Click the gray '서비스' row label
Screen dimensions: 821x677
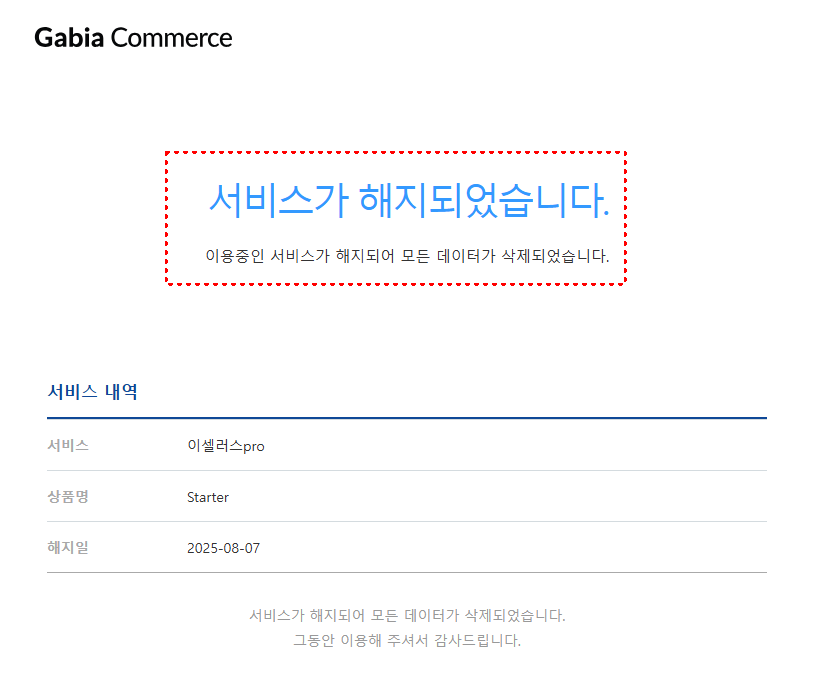68,445
